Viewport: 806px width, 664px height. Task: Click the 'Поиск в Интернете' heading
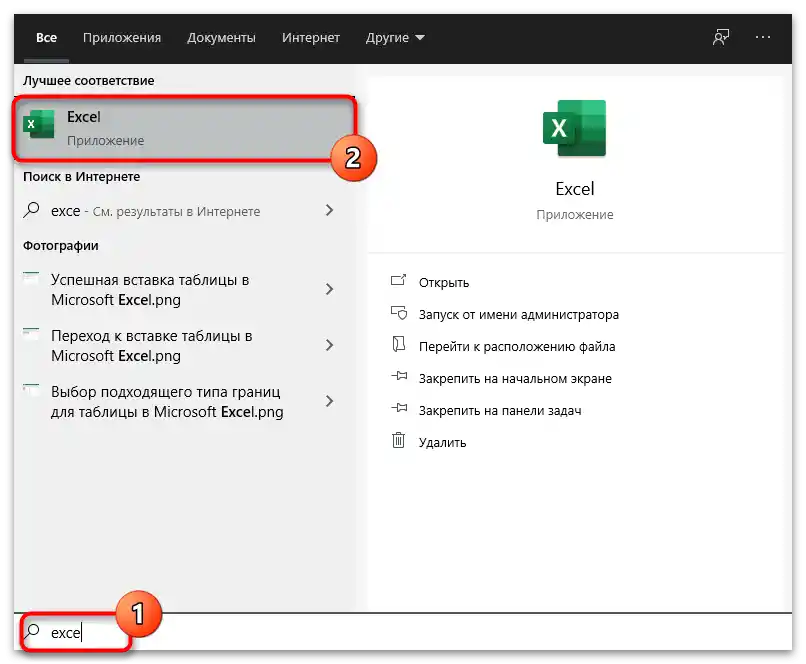[81, 177]
